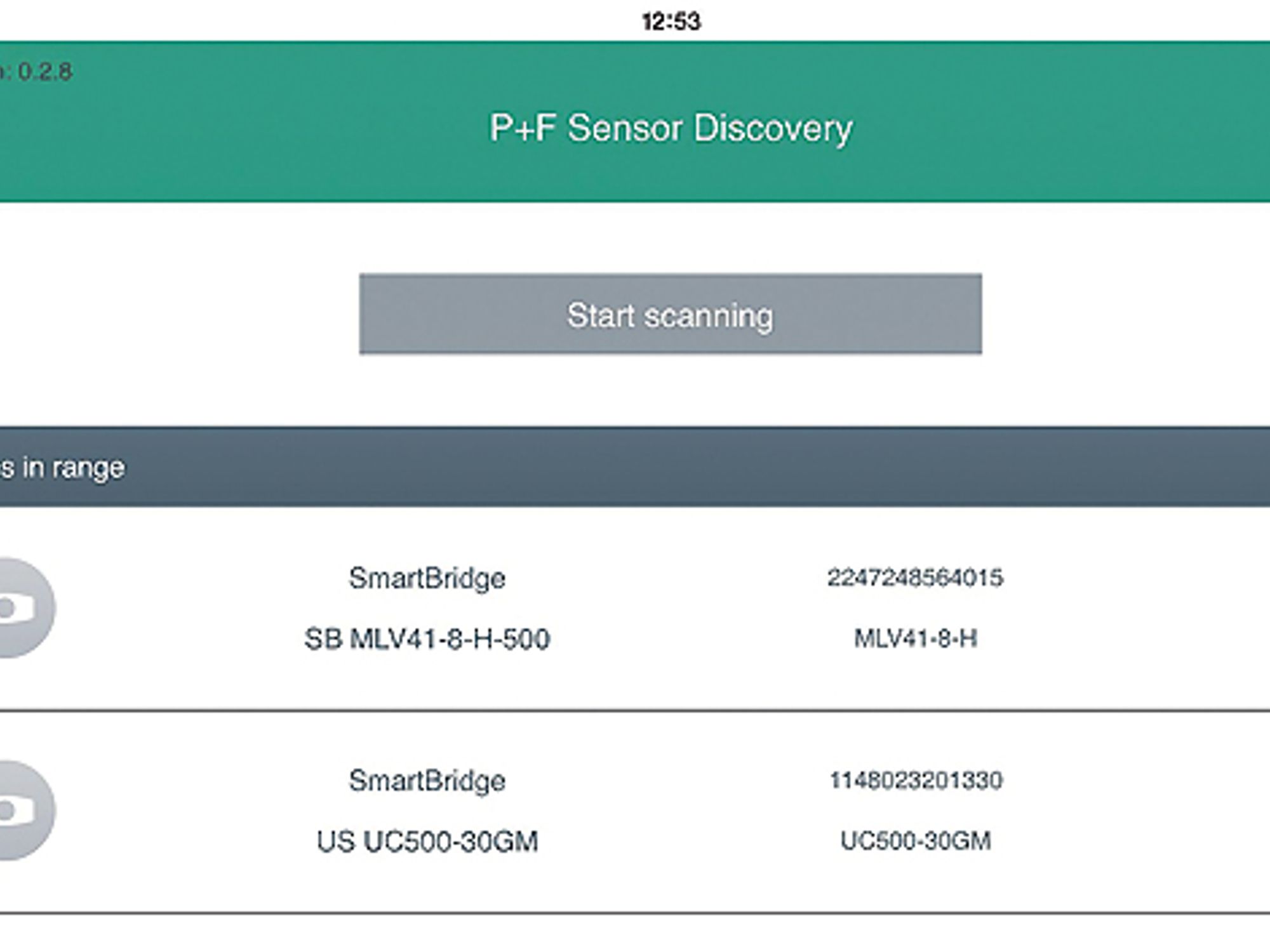Click UC500-30GM model text under serial 1148023201330
The image size is (1270, 952).
(x=916, y=841)
